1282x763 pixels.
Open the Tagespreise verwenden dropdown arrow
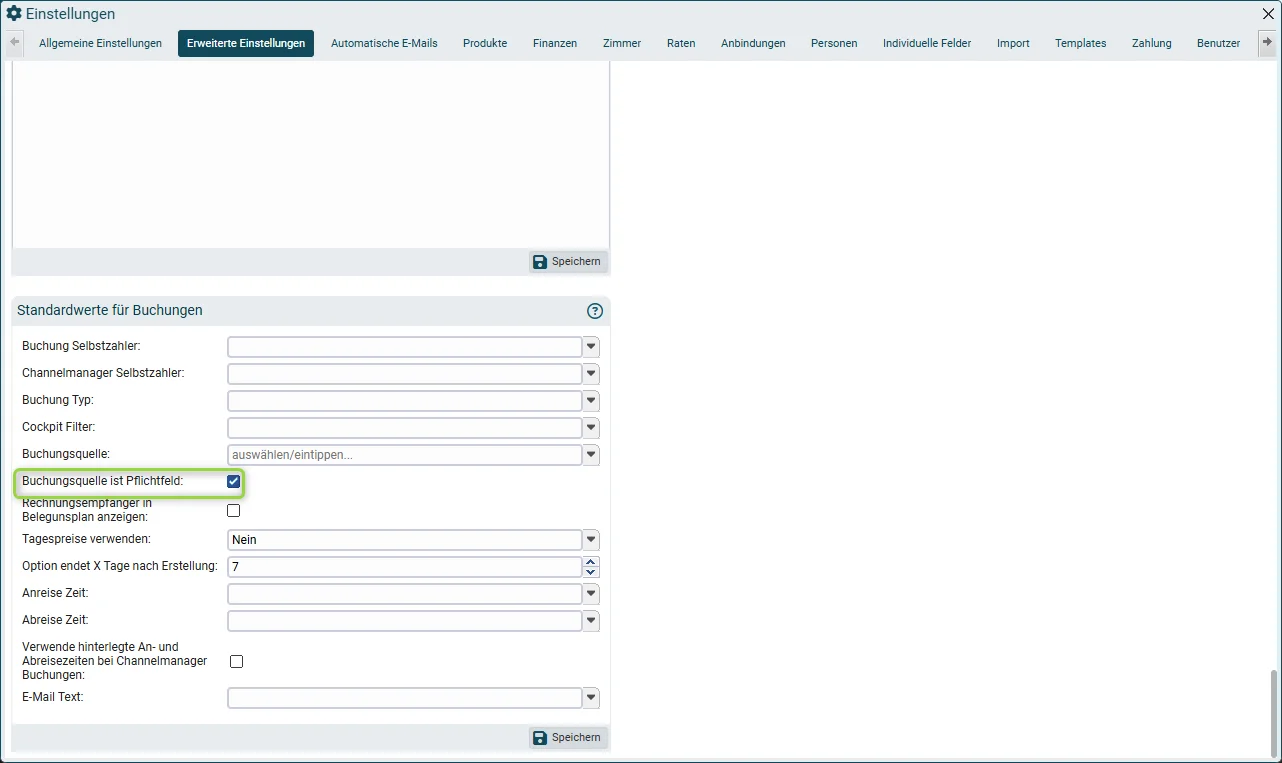point(591,540)
